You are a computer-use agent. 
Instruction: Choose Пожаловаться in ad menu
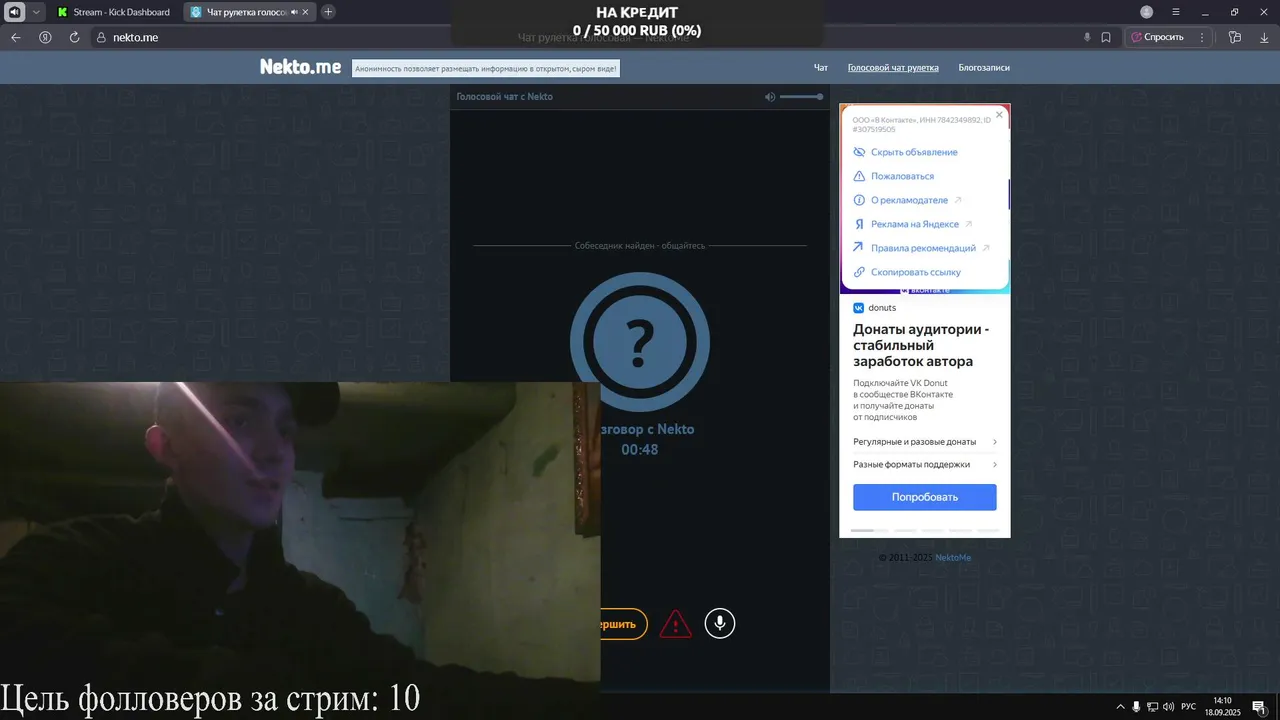pos(893,176)
